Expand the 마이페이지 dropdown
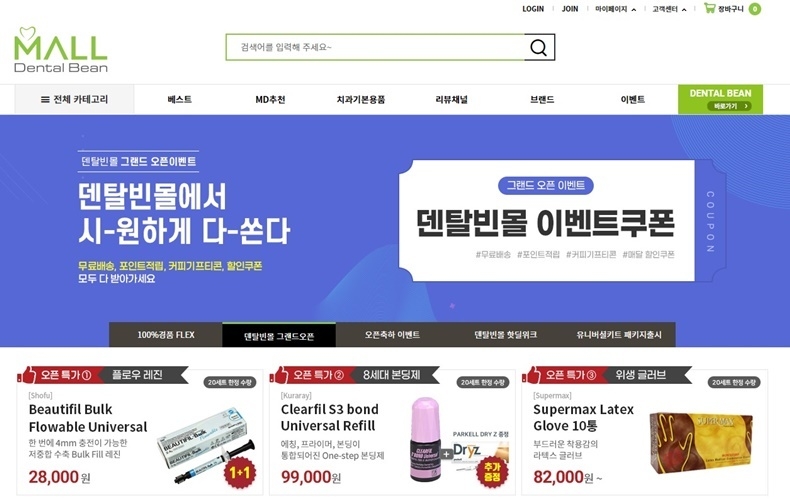 coord(615,9)
